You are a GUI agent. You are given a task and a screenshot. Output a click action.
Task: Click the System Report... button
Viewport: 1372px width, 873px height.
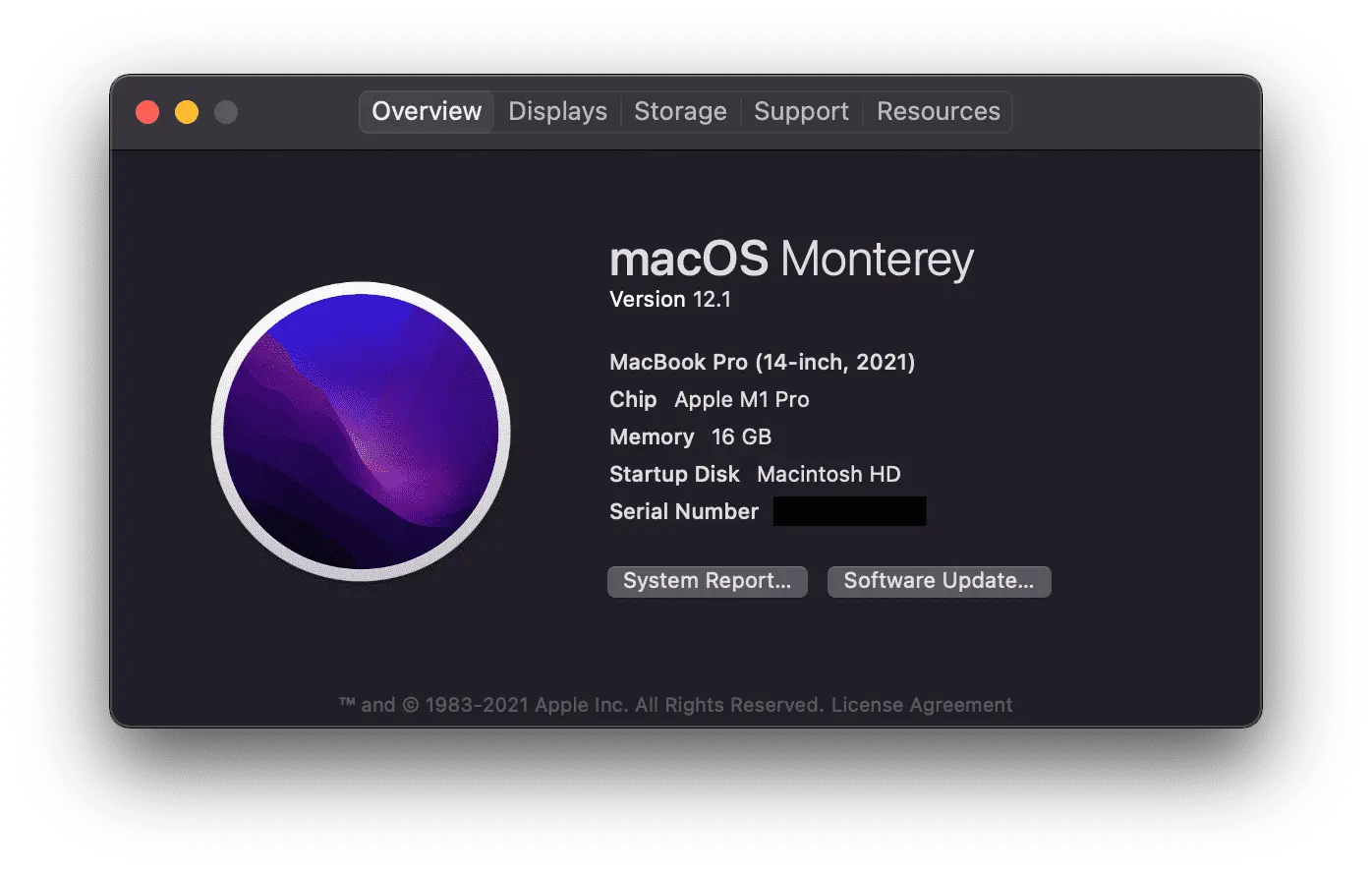(708, 581)
